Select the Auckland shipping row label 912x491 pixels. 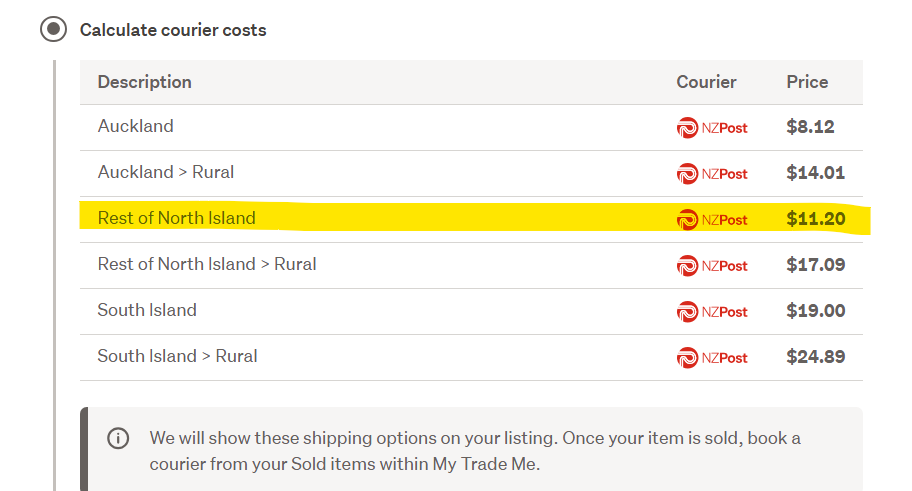click(x=135, y=126)
